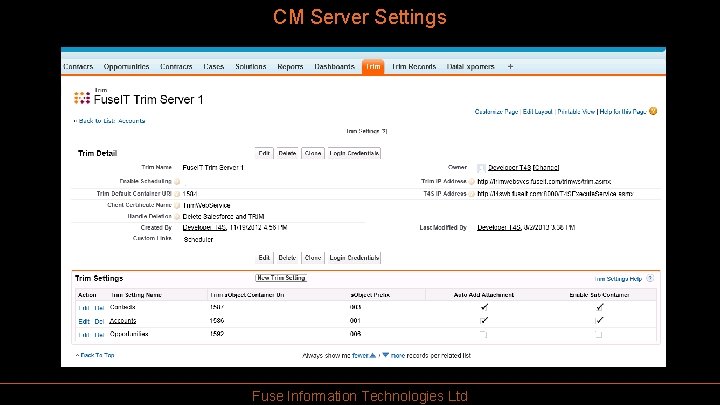This screenshot has width=720, height=405.
Task: Select the highlighted Trim tab
Action: coord(373,67)
